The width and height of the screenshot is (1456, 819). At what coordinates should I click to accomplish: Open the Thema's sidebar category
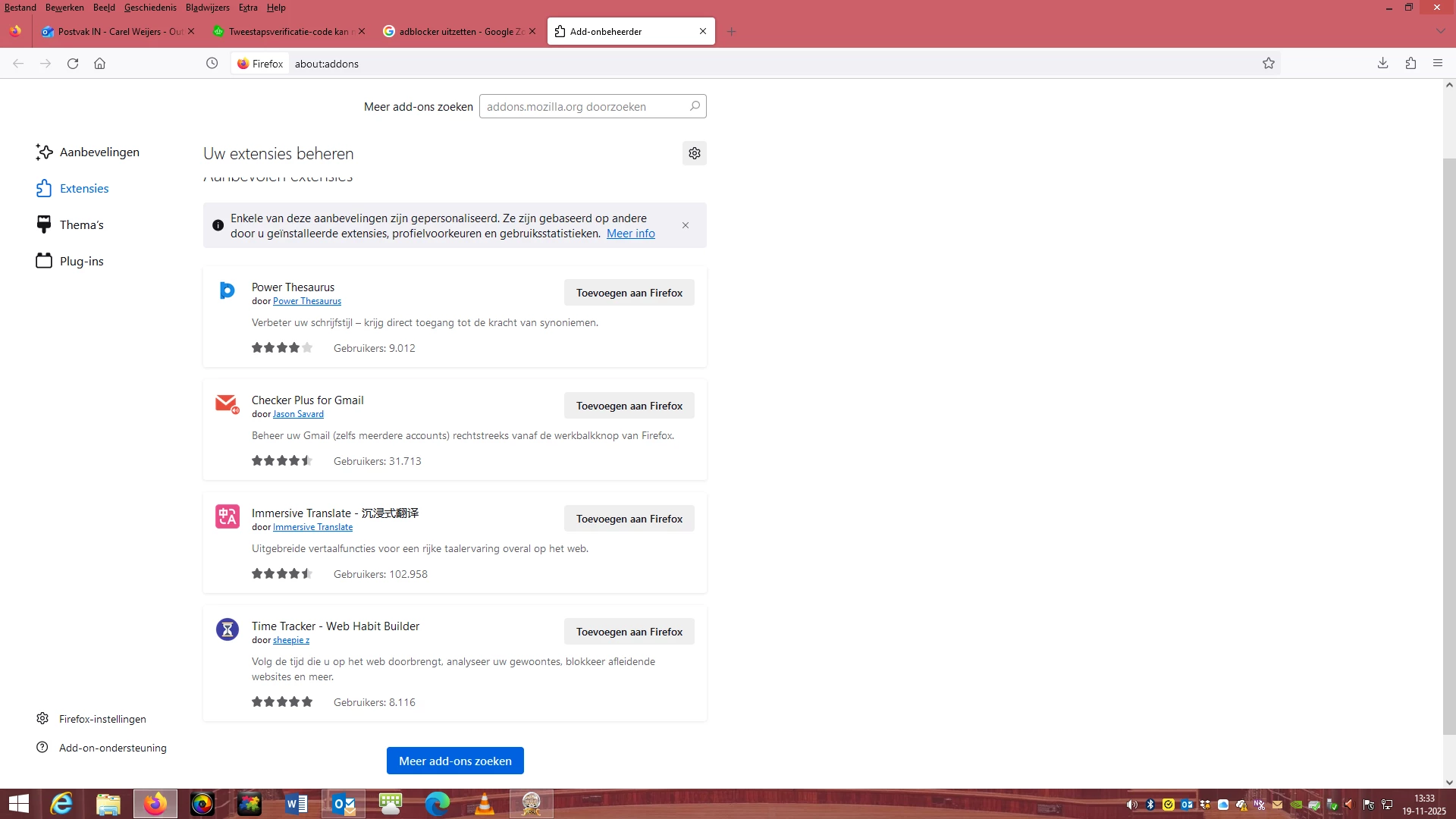click(x=81, y=225)
